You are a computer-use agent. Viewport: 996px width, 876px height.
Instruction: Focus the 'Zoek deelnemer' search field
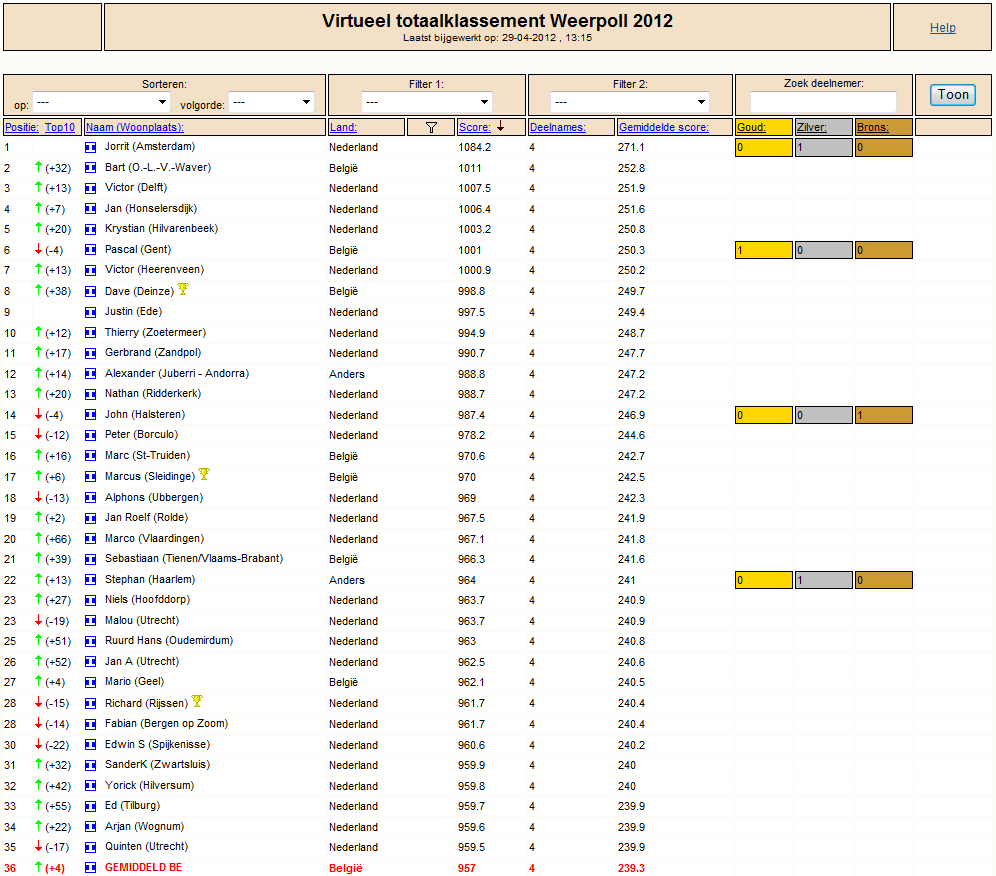823,102
